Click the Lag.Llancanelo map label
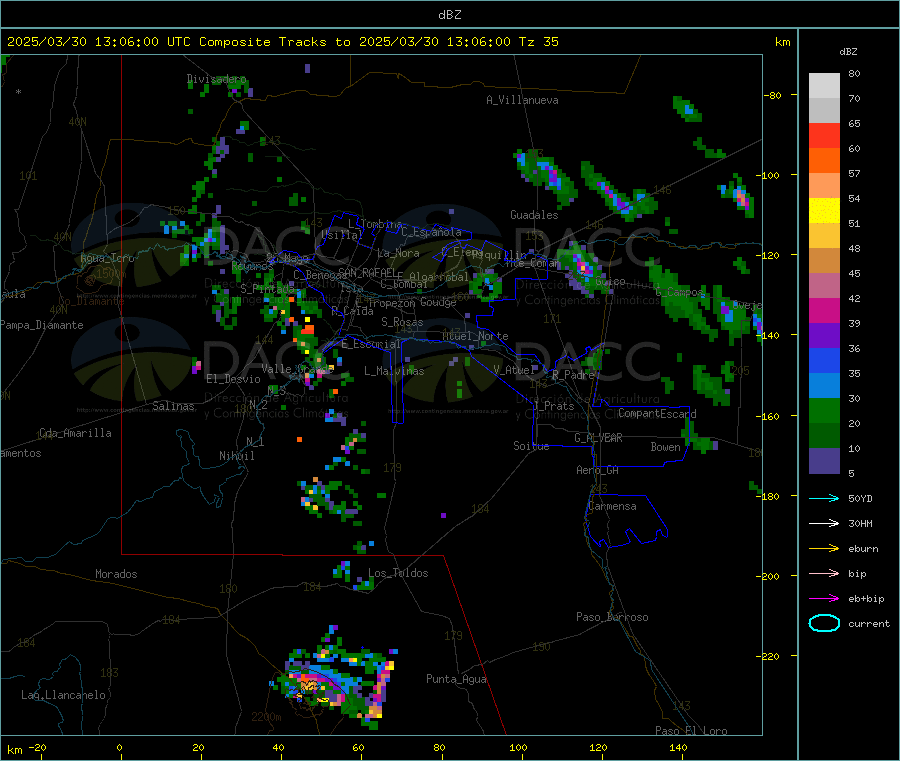This screenshot has height=761, width=900. [x=63, y=695]
